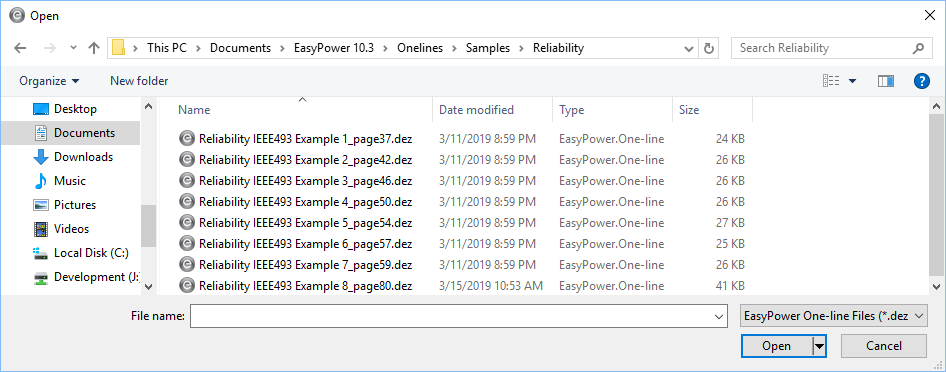Click the Samples breadcrumb in path

click(x=487, y=48)
